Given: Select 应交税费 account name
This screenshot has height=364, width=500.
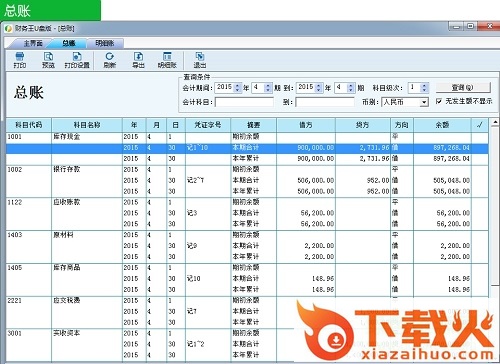Looking at the screenshot, I should coord(67,300).
